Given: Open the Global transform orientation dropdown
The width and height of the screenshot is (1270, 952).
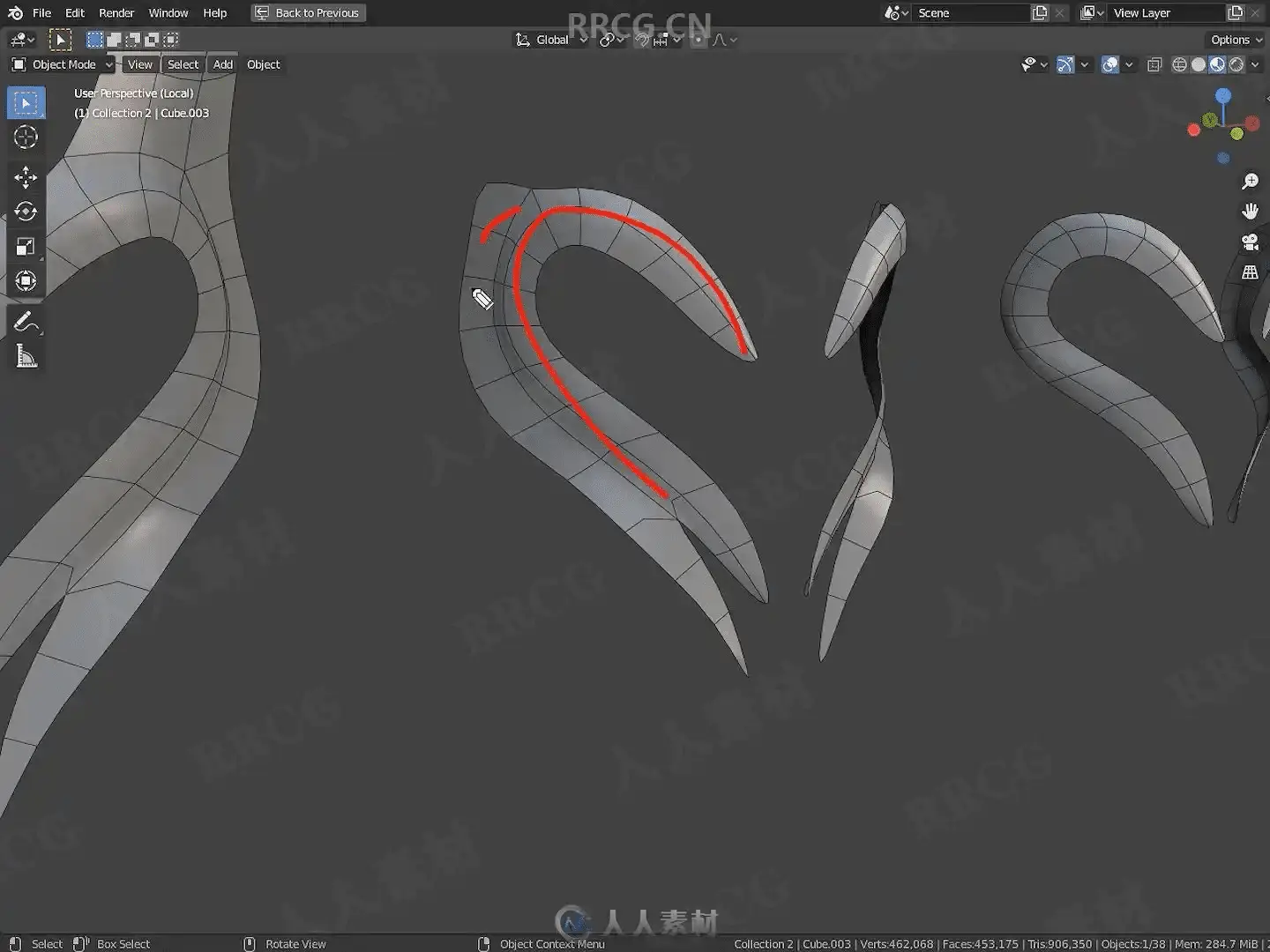Looking at the screenshot, I should (551, 40).
